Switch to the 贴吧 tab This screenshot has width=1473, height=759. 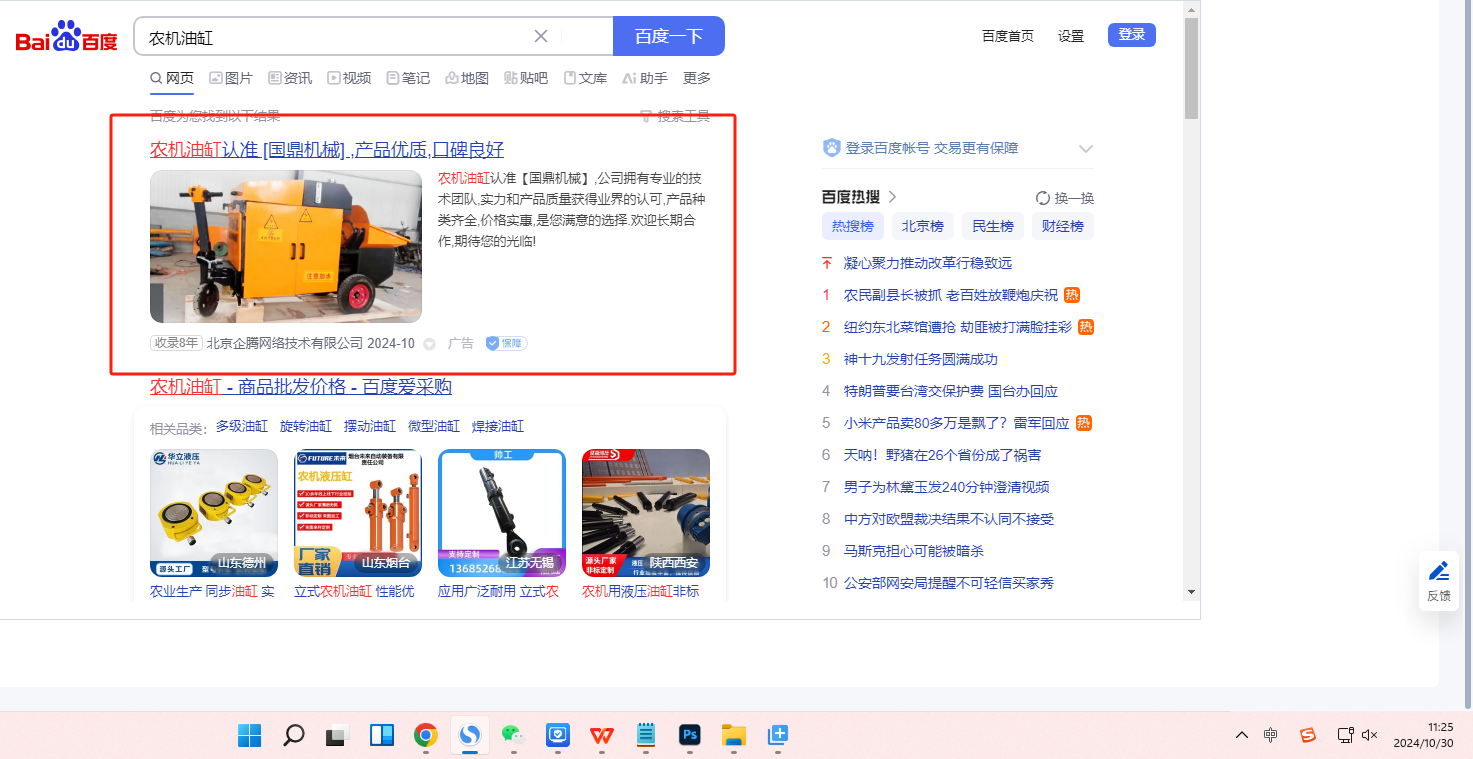coord(526,78)
